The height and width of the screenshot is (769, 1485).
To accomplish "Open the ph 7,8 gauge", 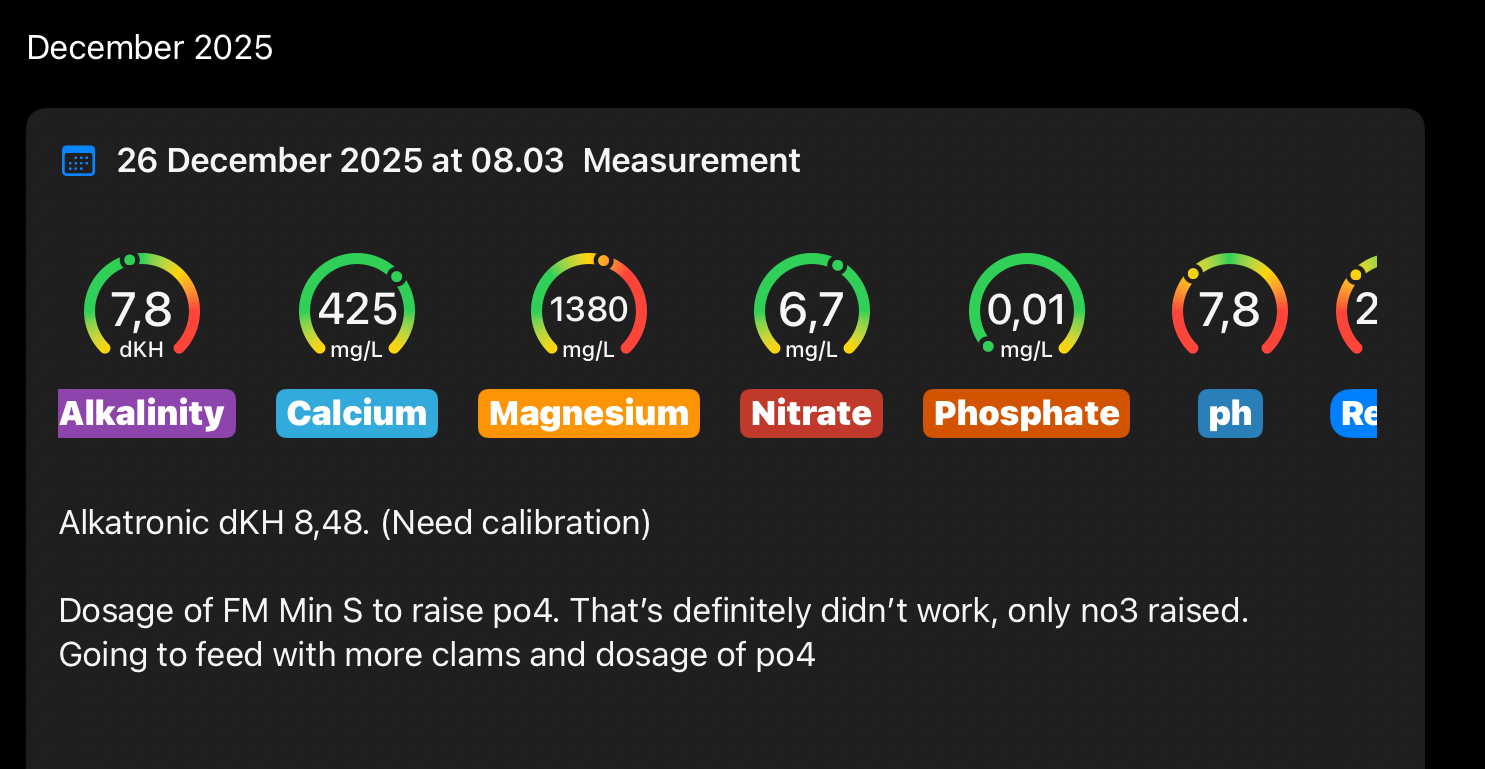I will click(1229, 308).
